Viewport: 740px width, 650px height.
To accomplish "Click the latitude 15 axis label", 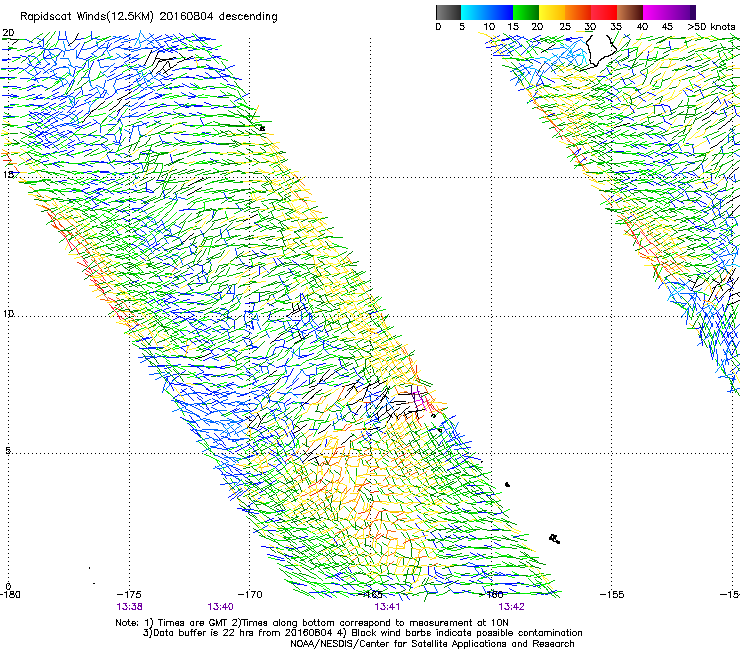I will tap(8, 175).
